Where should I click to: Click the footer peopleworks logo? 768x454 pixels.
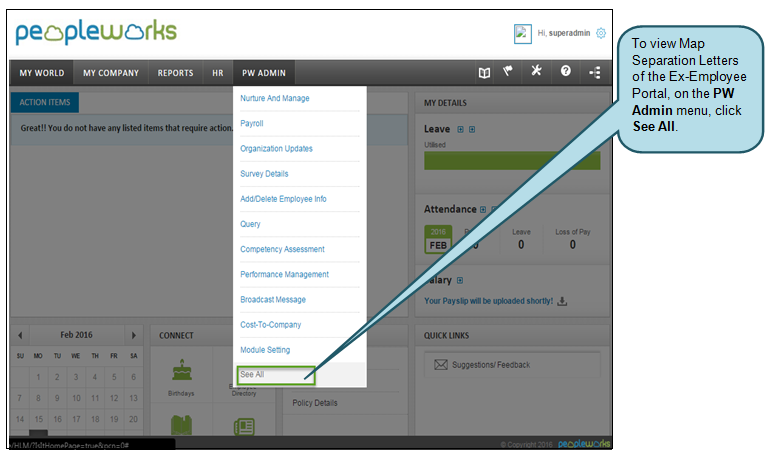584,444
